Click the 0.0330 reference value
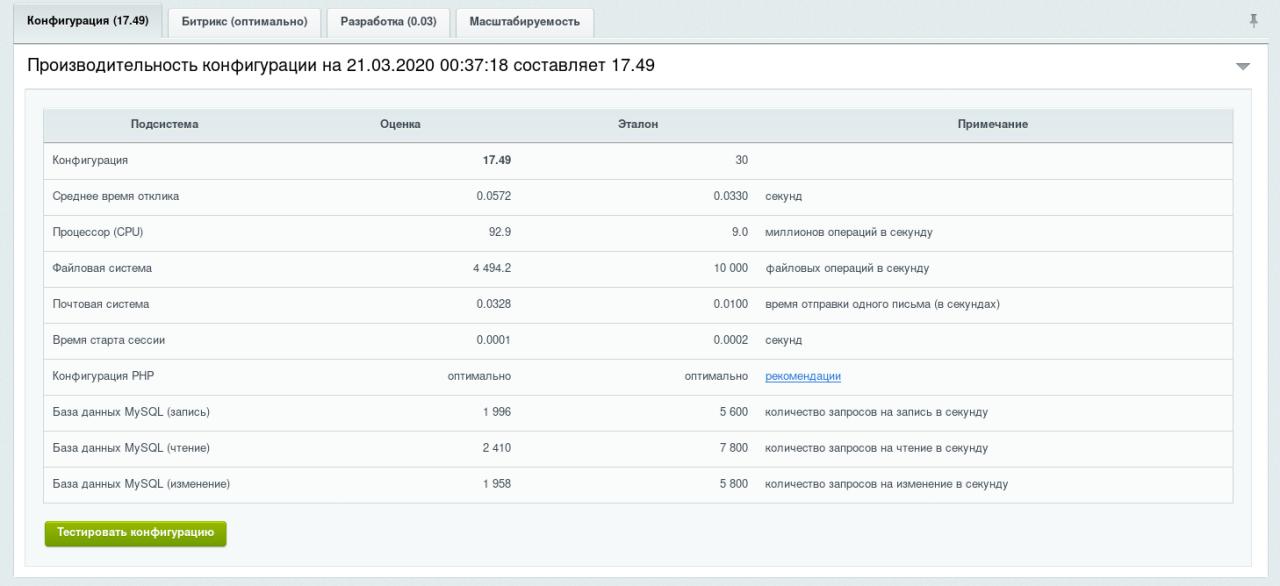 click(731, 196)
